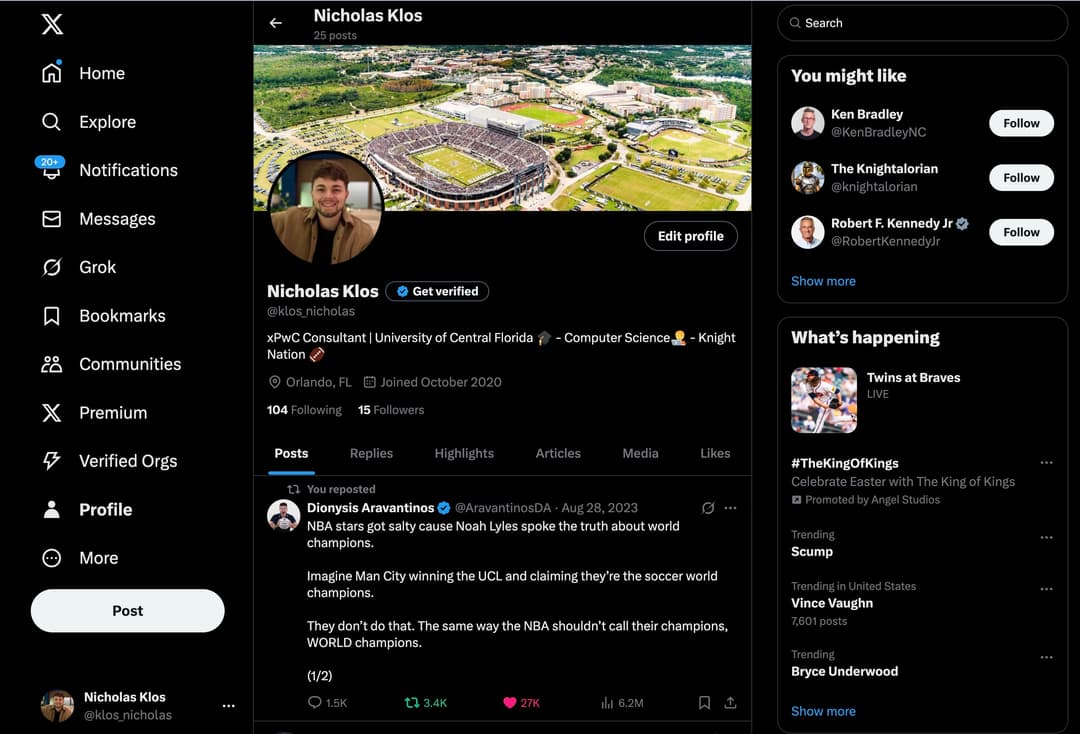Open options for Bryce Underwood trend

(1046, 657)
